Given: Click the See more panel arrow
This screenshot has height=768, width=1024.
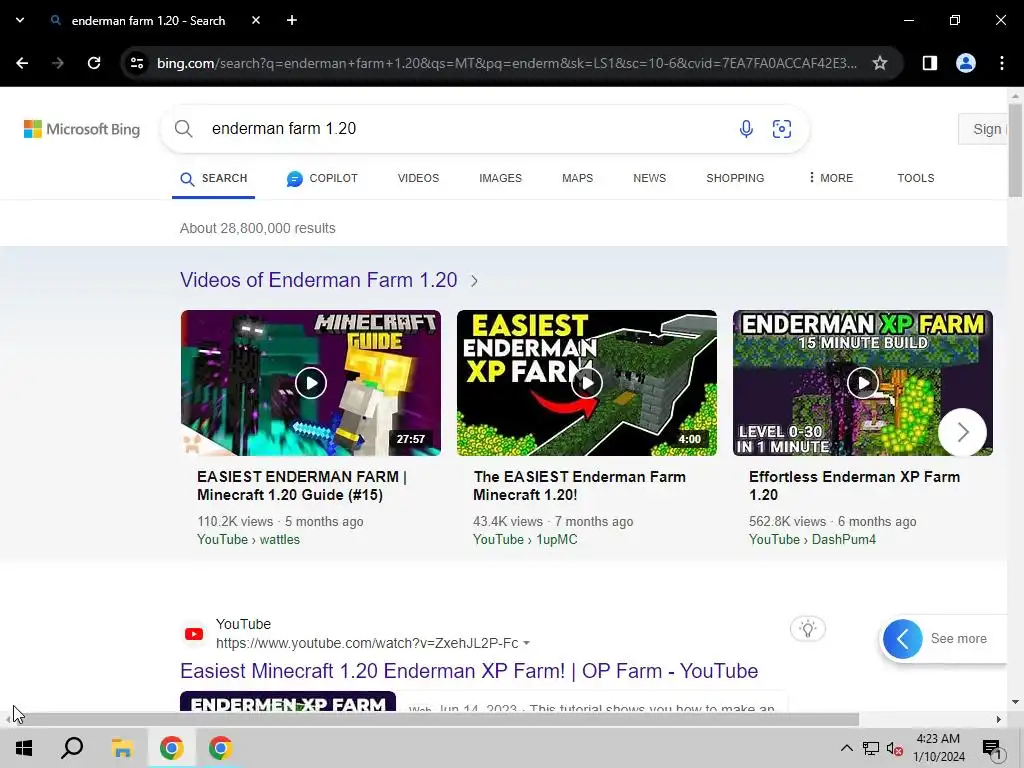Looking at the screenshot, I should tap(903, 639).
